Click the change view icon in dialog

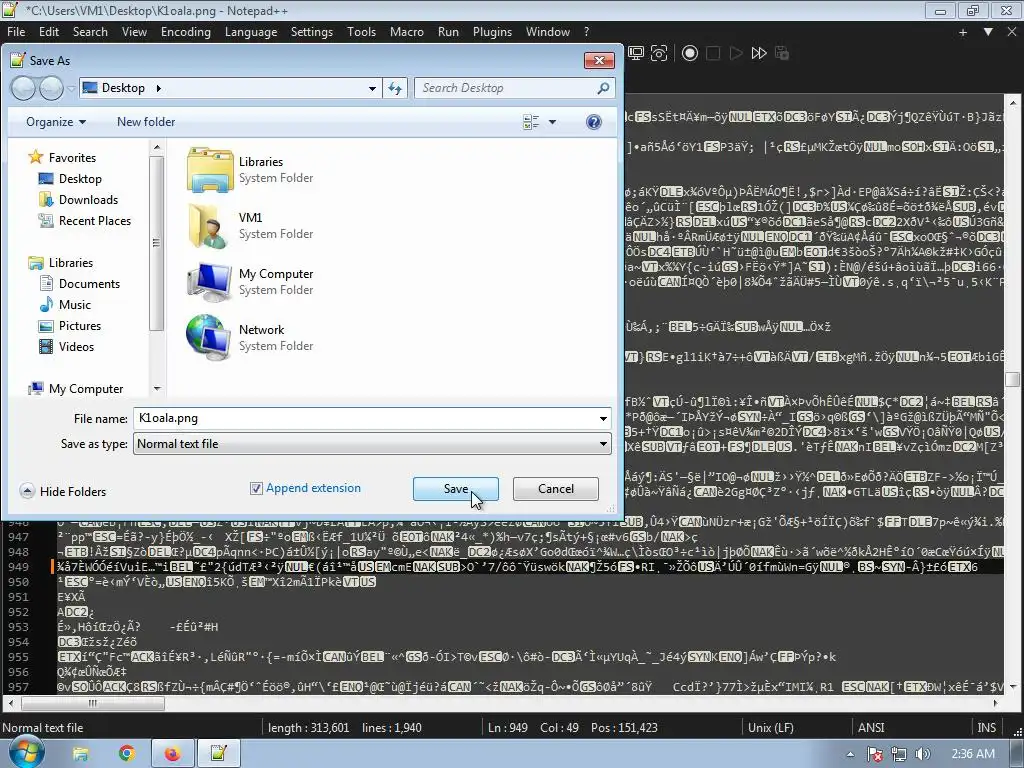point(531,122)
